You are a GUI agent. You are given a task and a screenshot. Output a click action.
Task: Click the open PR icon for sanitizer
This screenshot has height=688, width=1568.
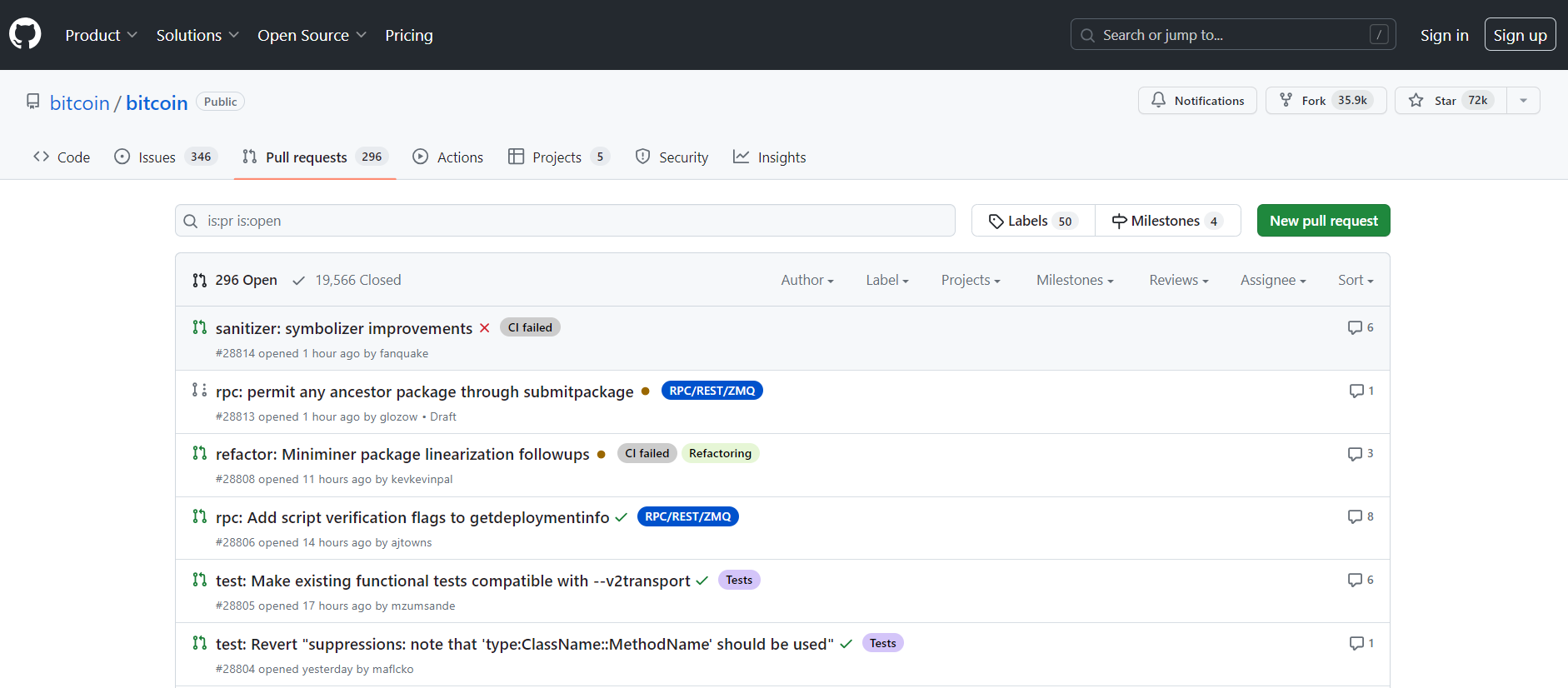pyautogui.click(x=199, y=327)
